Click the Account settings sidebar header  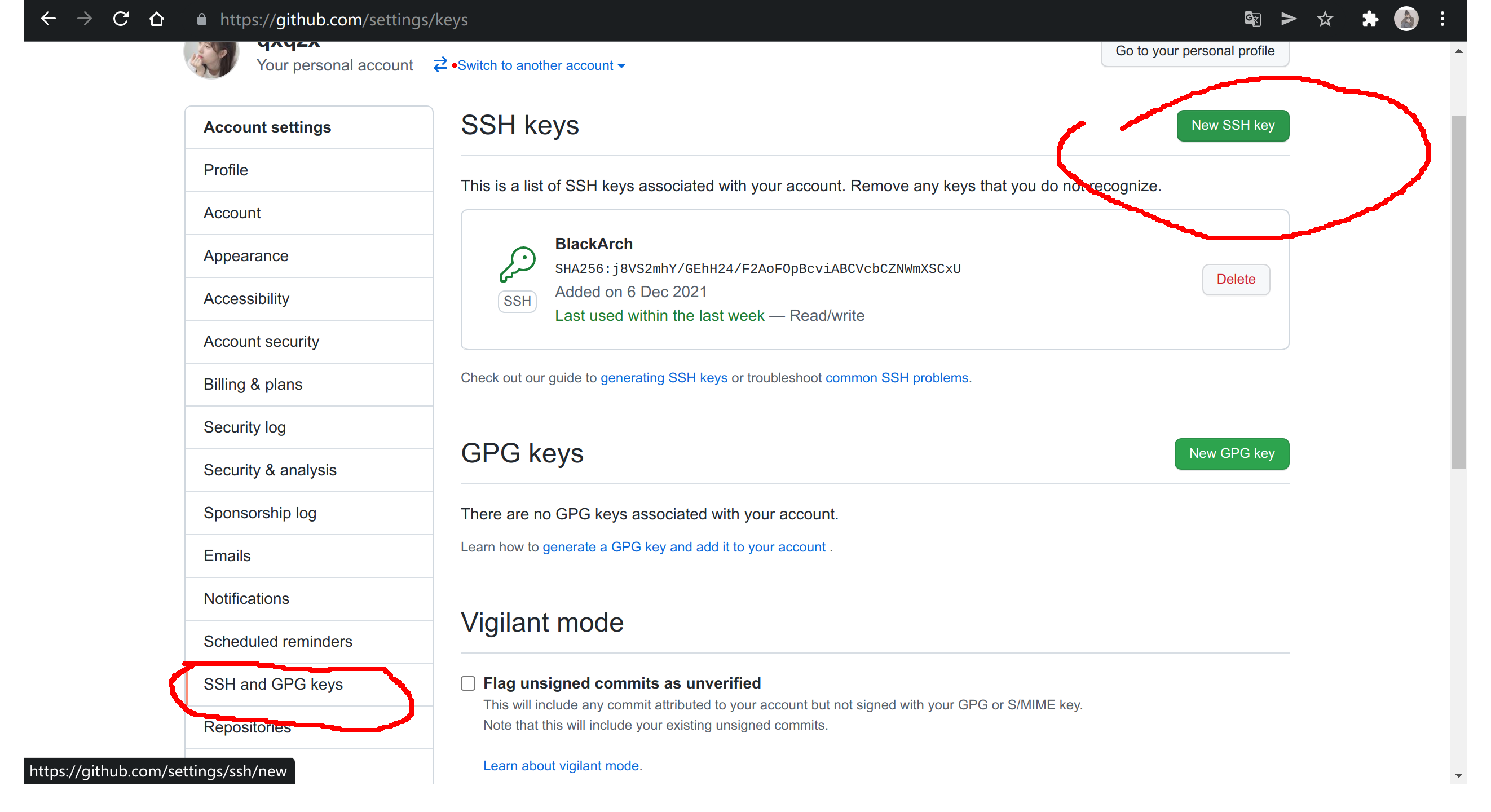[308, 127]
